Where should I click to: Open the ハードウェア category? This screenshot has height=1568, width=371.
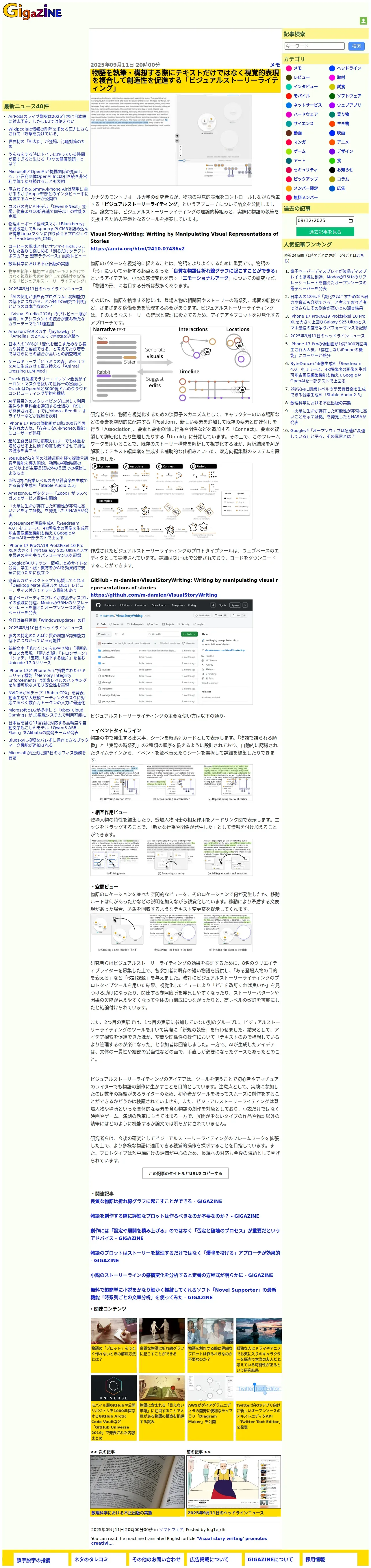pyautogui.click(x=306, y=114)
